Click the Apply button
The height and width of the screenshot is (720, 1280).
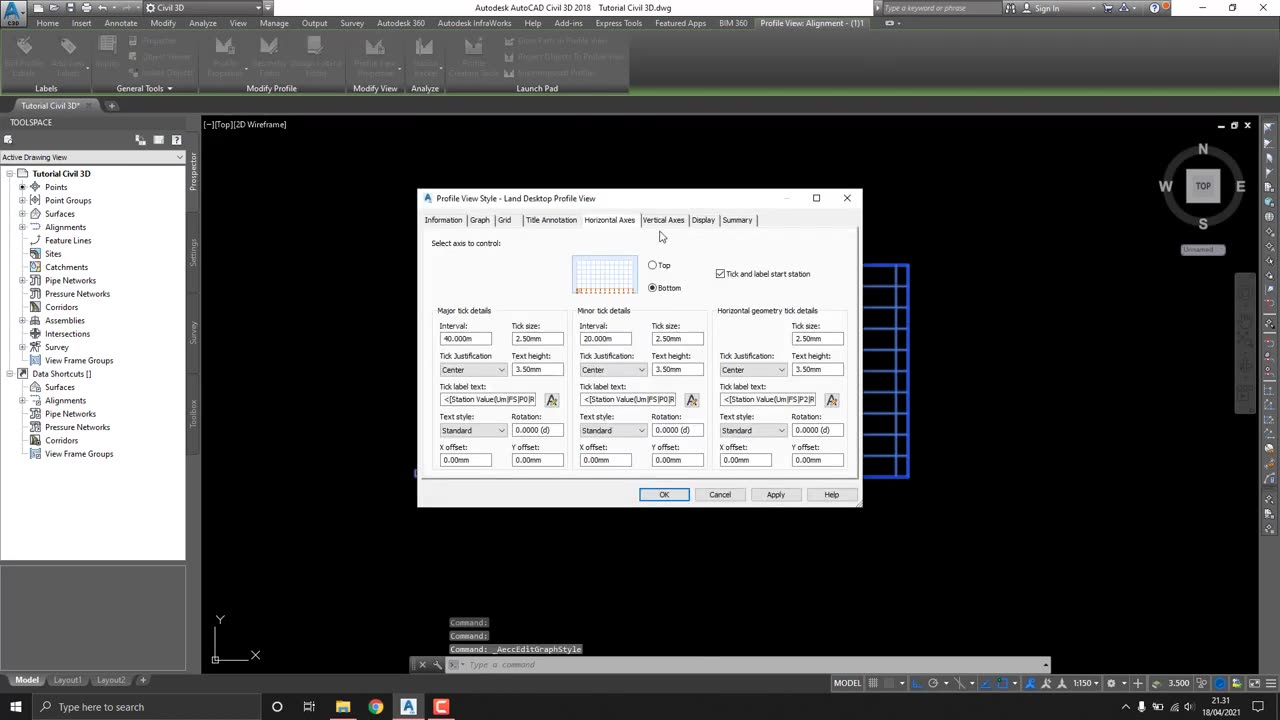776,495
